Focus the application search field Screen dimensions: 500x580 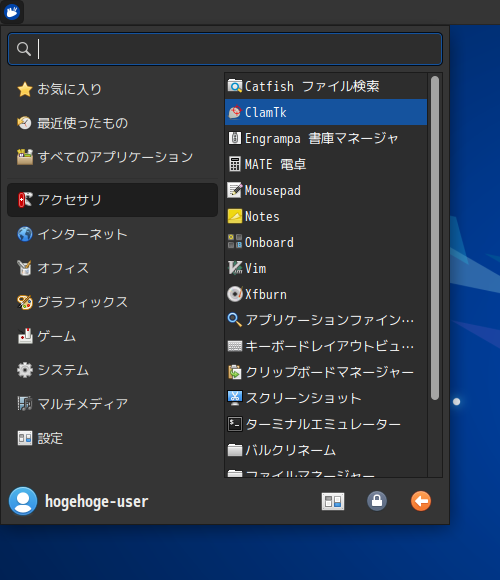point(225,49)
